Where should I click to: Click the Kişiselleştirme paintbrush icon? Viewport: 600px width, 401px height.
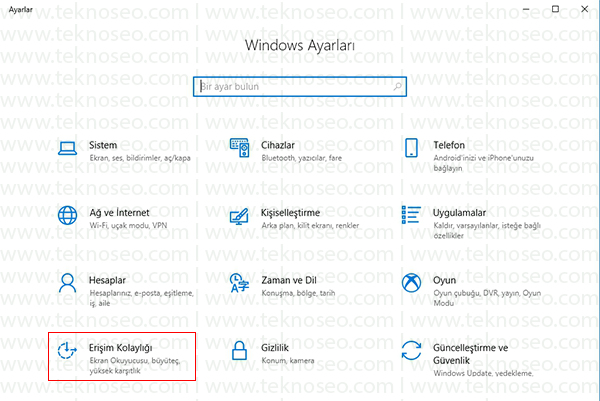[x=239, y=216]
